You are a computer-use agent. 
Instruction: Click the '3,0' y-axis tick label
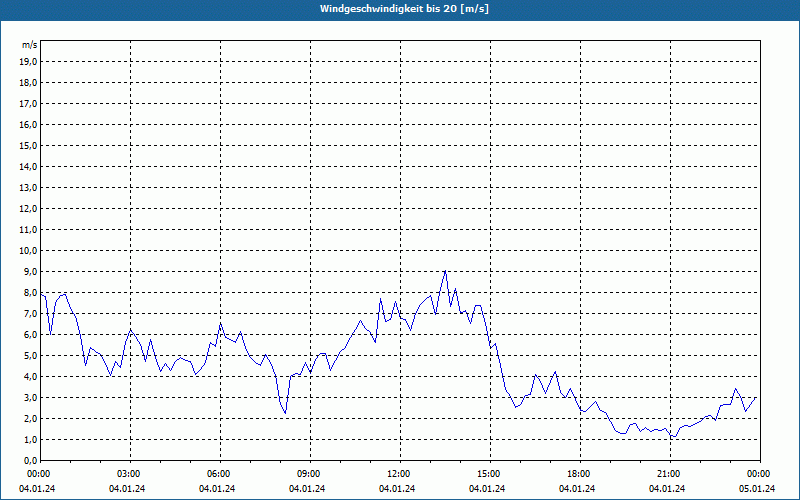30,397
